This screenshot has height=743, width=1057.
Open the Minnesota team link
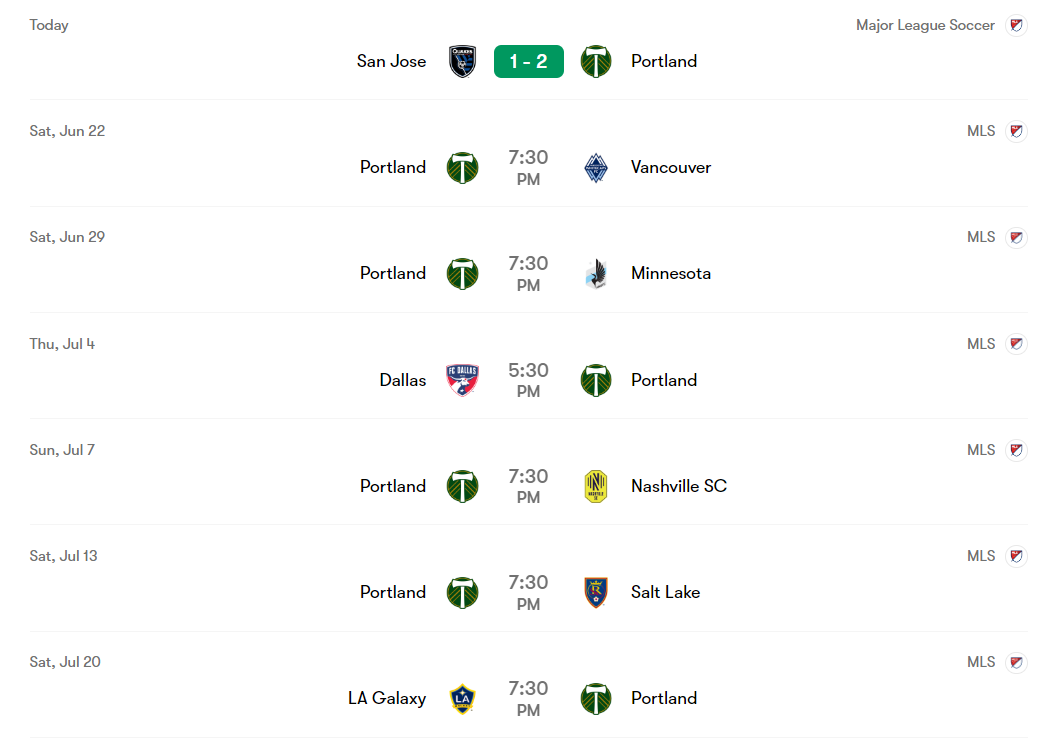pyautogui.click(x=671, y=273)
